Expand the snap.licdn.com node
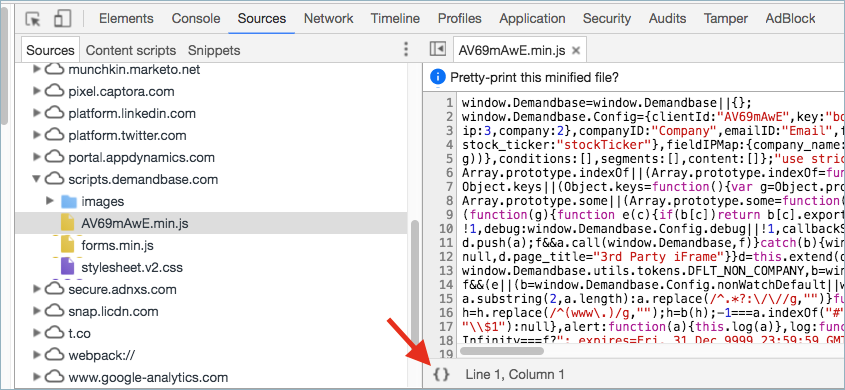The height and width of the screenshot is (390, 845). tap(37, 311)
